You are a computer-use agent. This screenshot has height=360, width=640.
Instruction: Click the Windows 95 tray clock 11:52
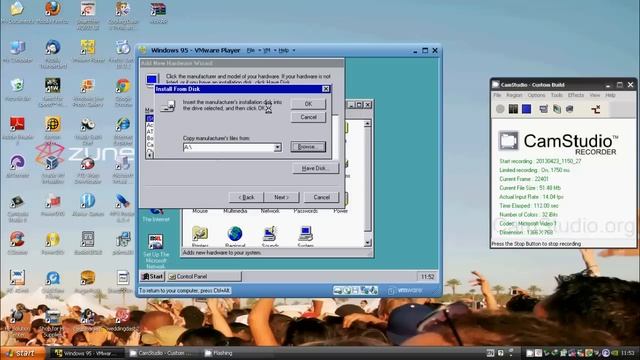[427, 277]
